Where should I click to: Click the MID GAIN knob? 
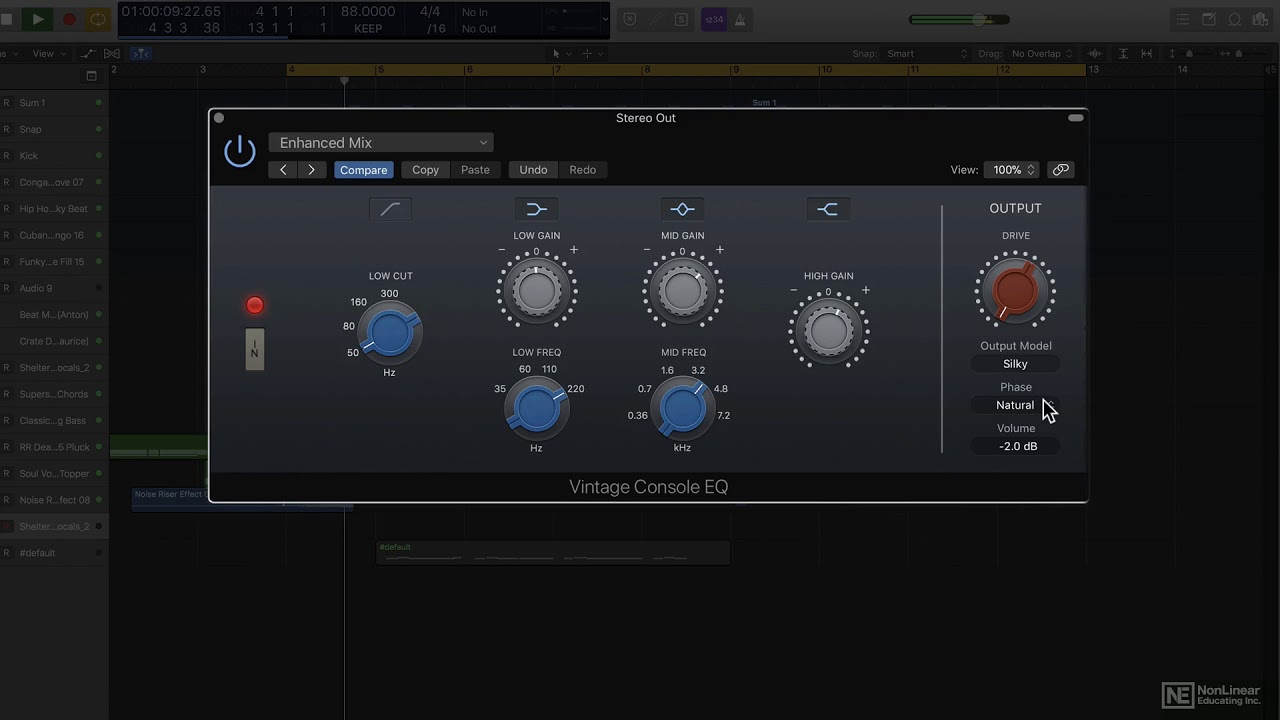click(683, 291)
